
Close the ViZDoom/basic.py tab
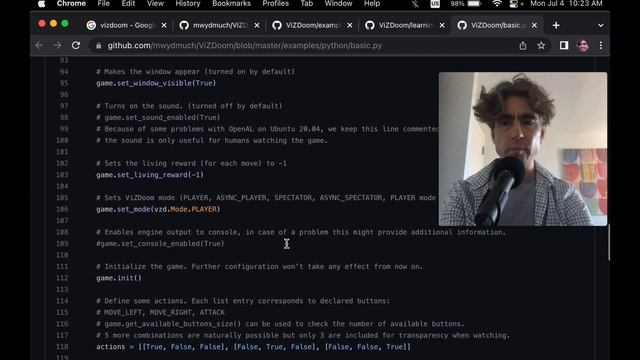pos(534,25)
